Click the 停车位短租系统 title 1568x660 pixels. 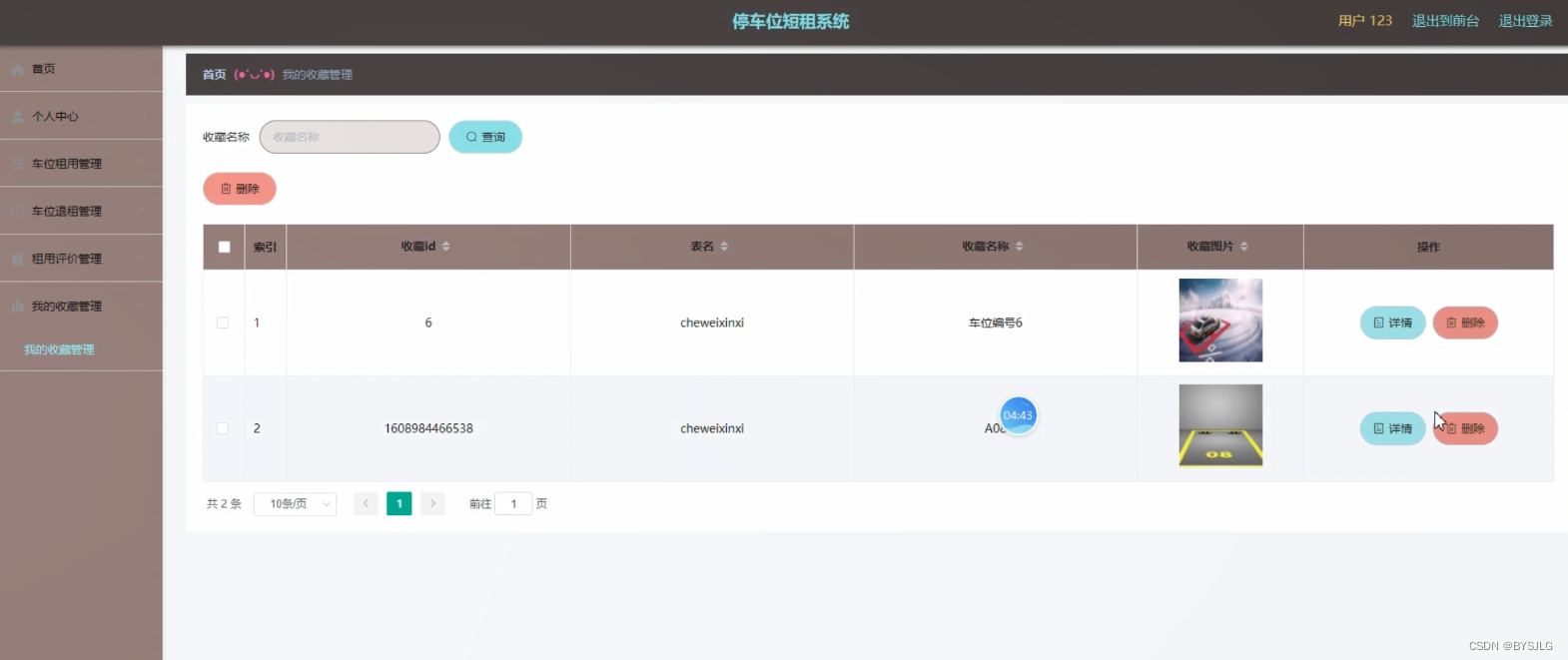[x=791, y=21]
